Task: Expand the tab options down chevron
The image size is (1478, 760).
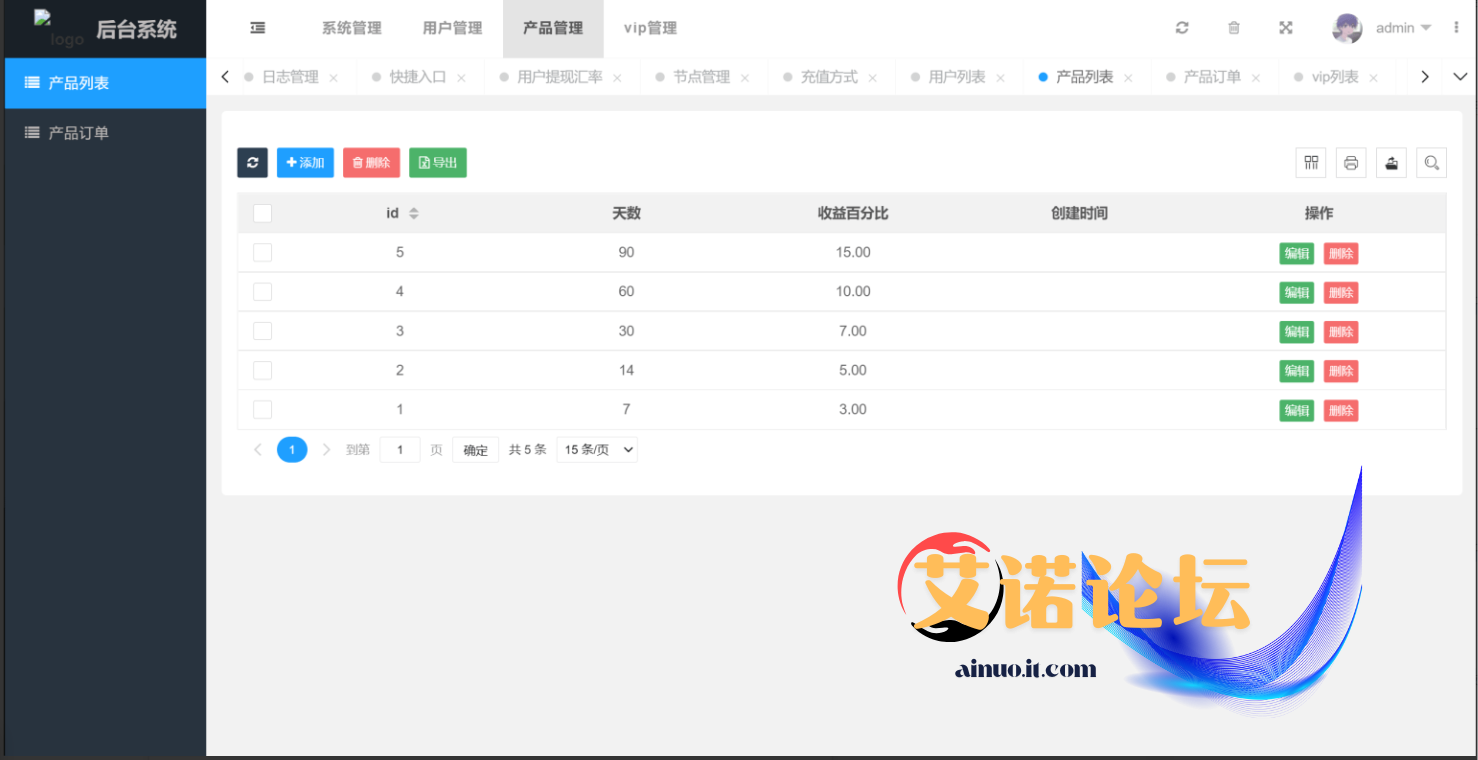Action: point(1460,77)
